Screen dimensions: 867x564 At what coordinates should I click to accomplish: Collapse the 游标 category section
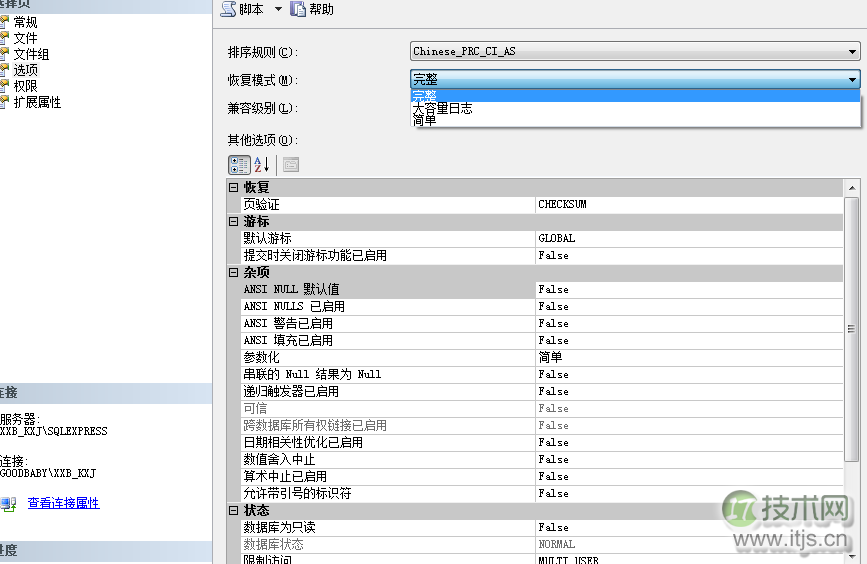(234, 221)
